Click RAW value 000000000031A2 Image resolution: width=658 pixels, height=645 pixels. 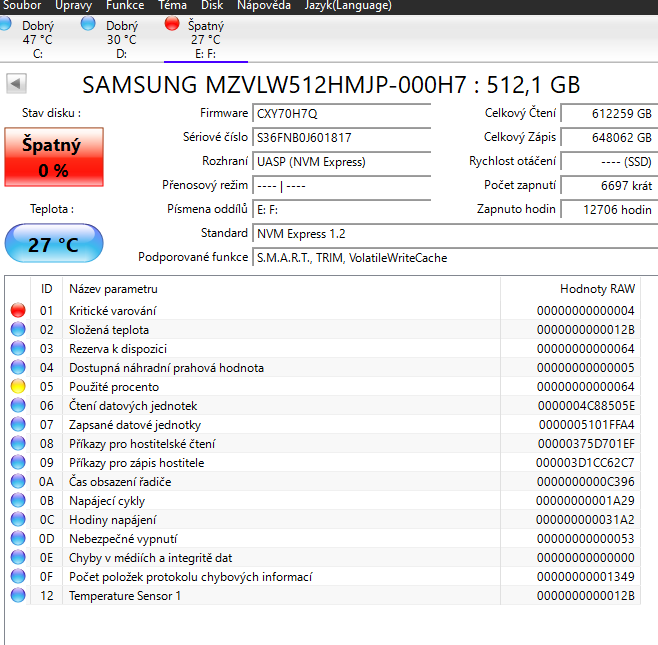point(585,520)
